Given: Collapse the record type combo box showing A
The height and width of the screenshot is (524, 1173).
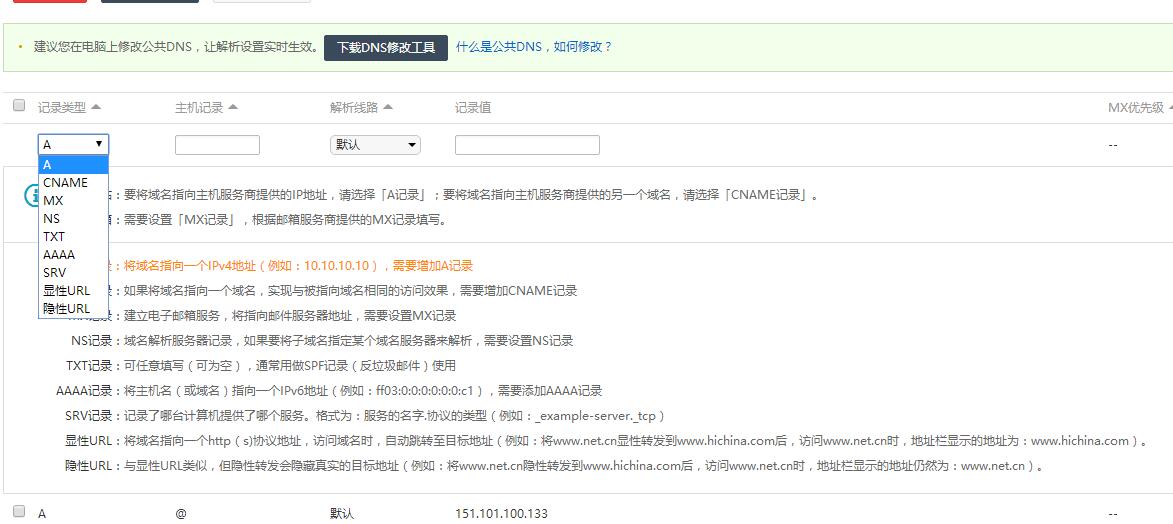Looking at the screenshot, I should (73, 144).
